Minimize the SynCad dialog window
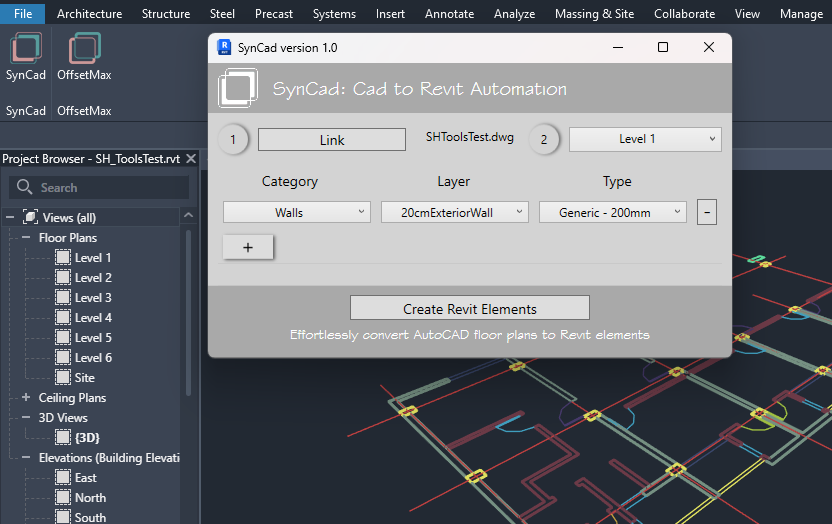Image resolution: width=832 pixels, height=524 pixels. tap(618, 47)
